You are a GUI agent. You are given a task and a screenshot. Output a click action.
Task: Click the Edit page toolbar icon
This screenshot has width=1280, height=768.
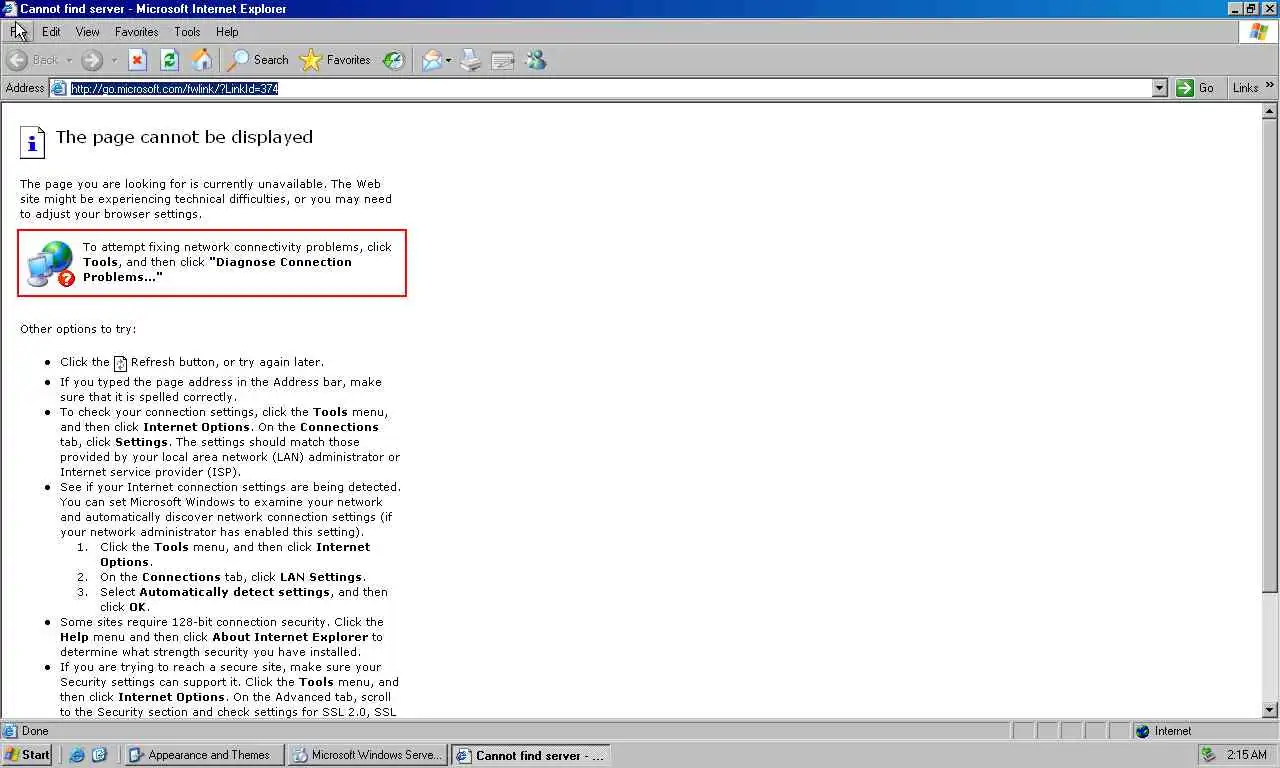pyautogui.click(x=503, y=60)
